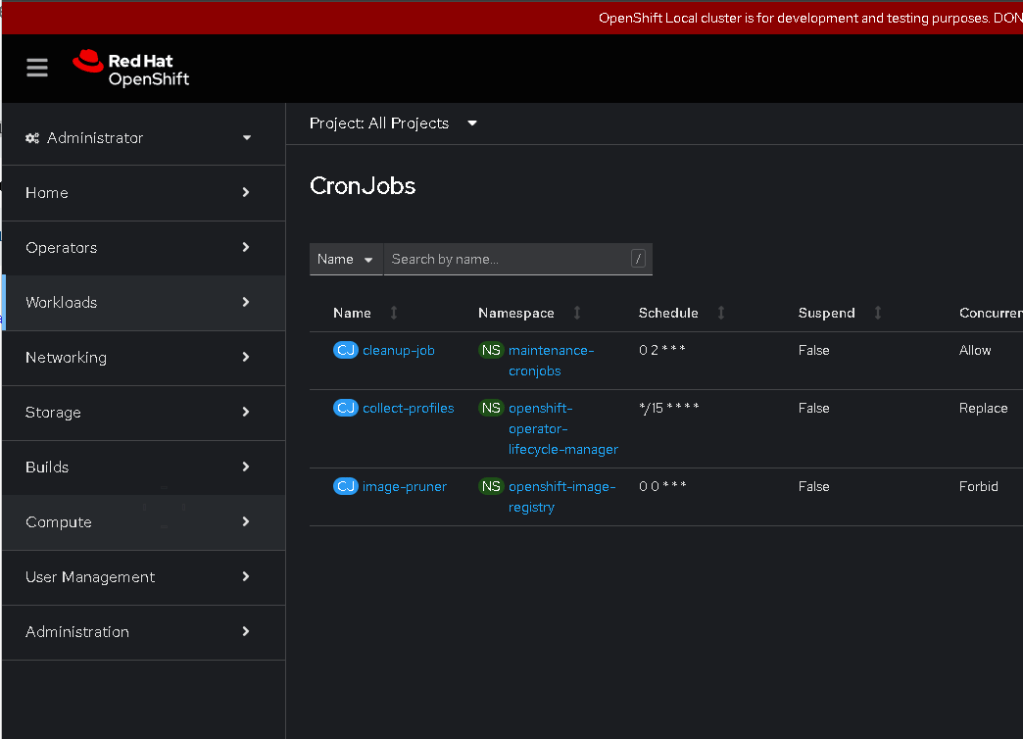Expand the User Management navigation section
Viewport: 1023px width, 739px height.
click(144, 577)
